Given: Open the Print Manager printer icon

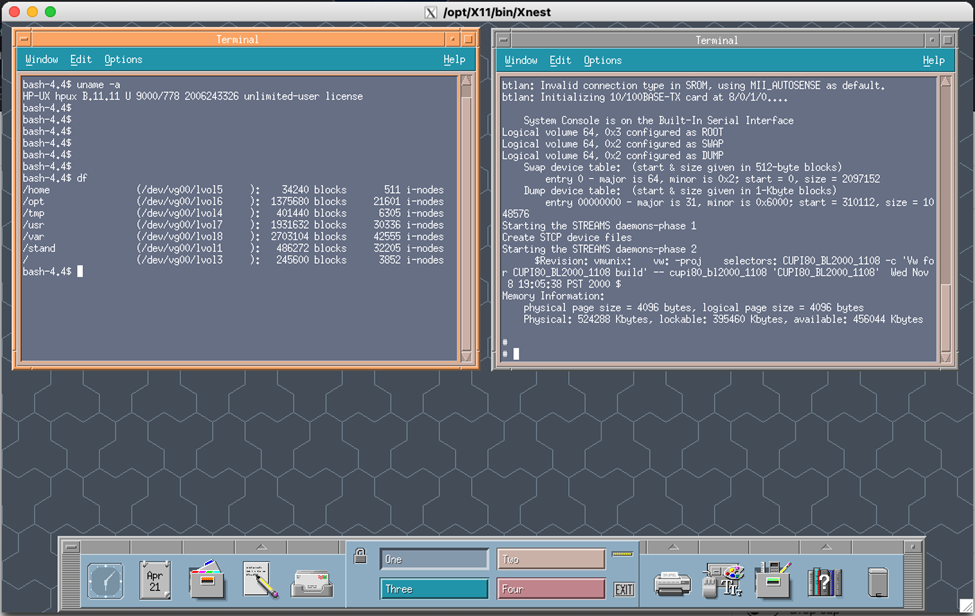Looking at the screenshot, I should pyautogui.click(x=673, y=580).
